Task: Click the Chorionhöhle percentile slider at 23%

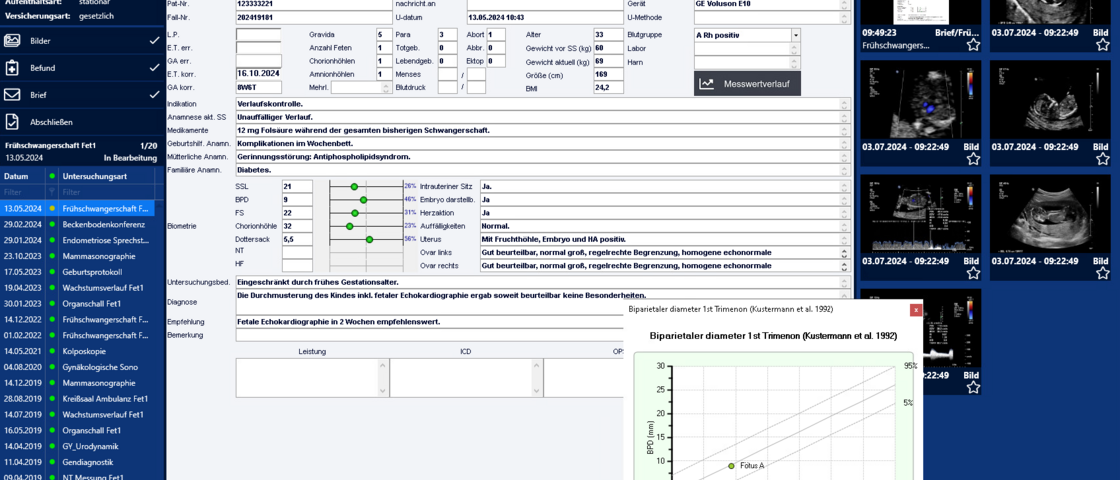Action: pyautogui.click(x=349, y=226)
